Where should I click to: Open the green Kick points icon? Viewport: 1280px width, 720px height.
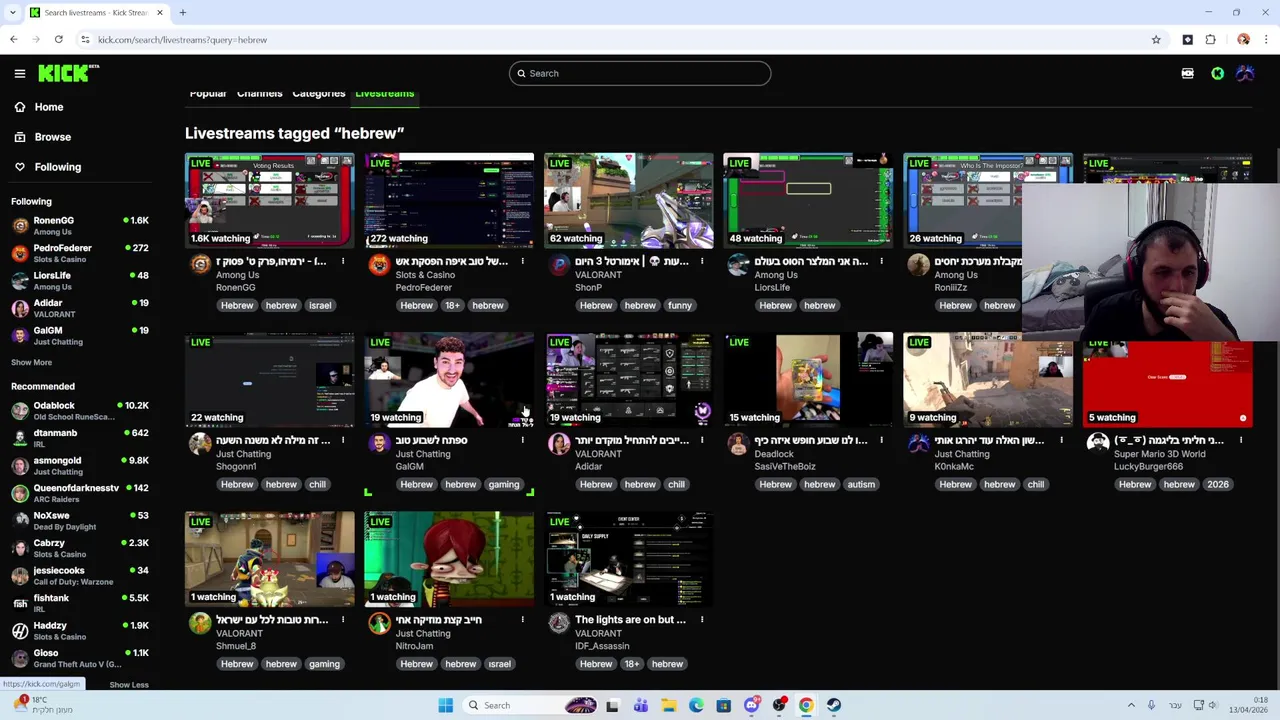click(1217, 73)
